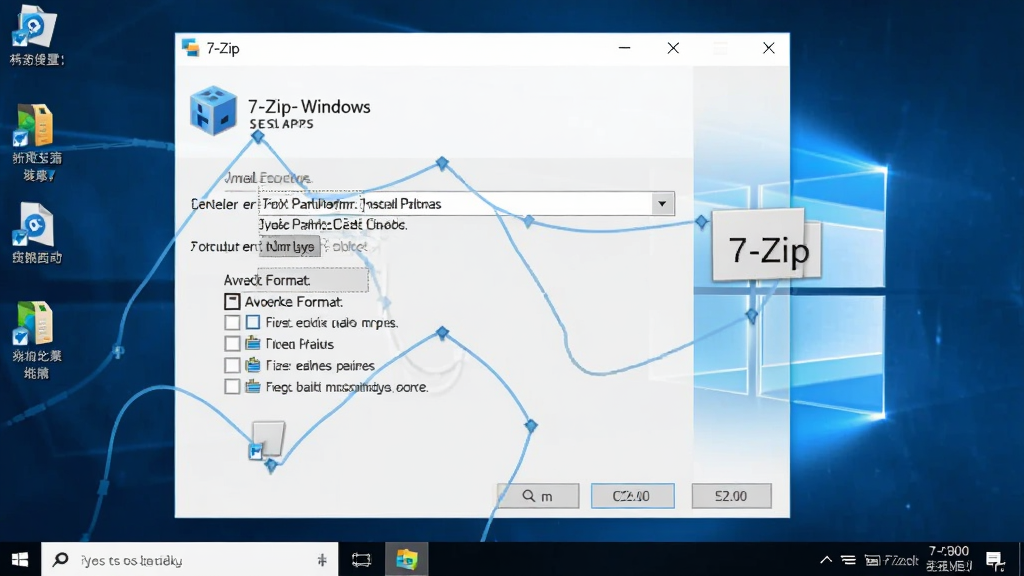
Task: Show hidden system tray icons
Action: pos(826,560)
